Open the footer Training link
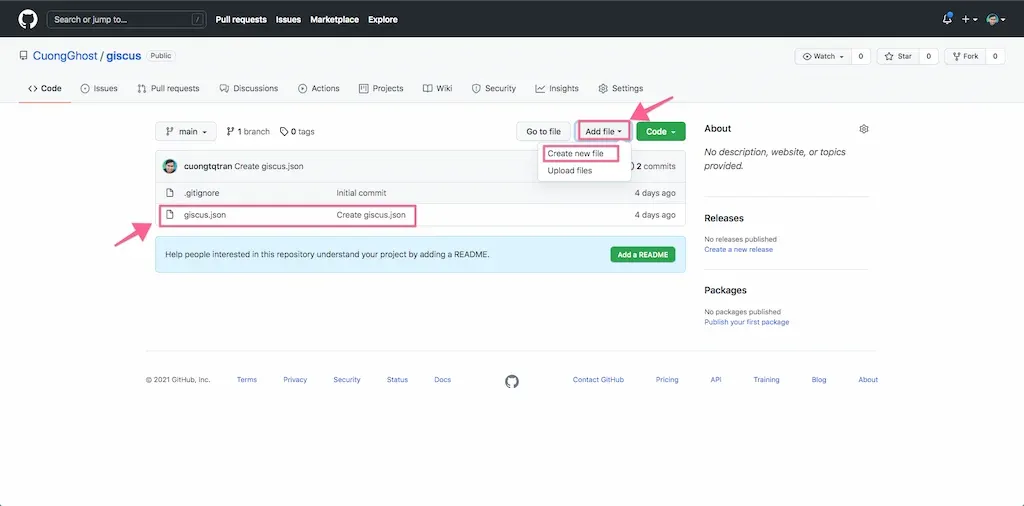This screenshot has height=506, width=1024. tap(766, 380)
